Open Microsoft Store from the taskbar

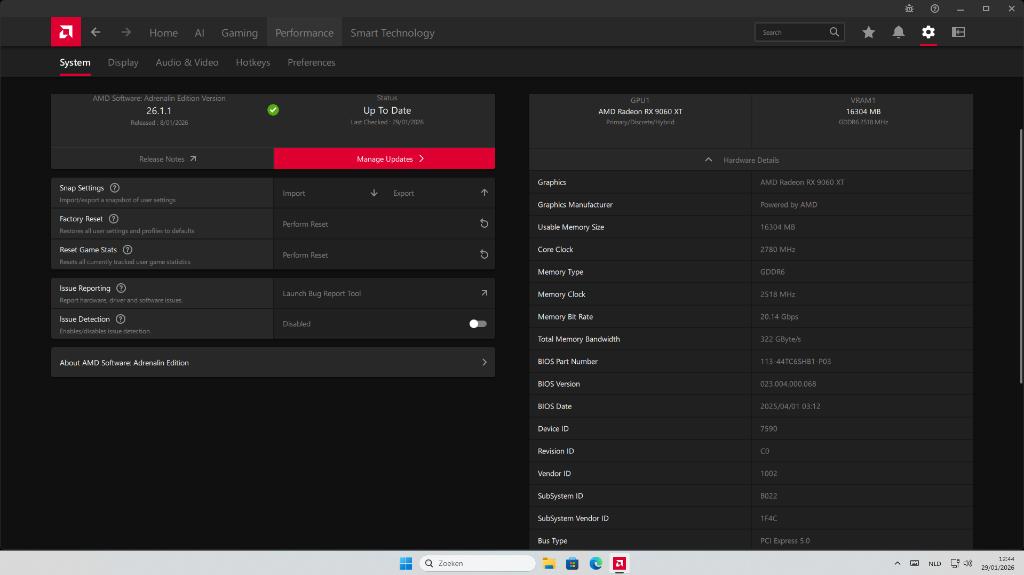tap(572, 563)
